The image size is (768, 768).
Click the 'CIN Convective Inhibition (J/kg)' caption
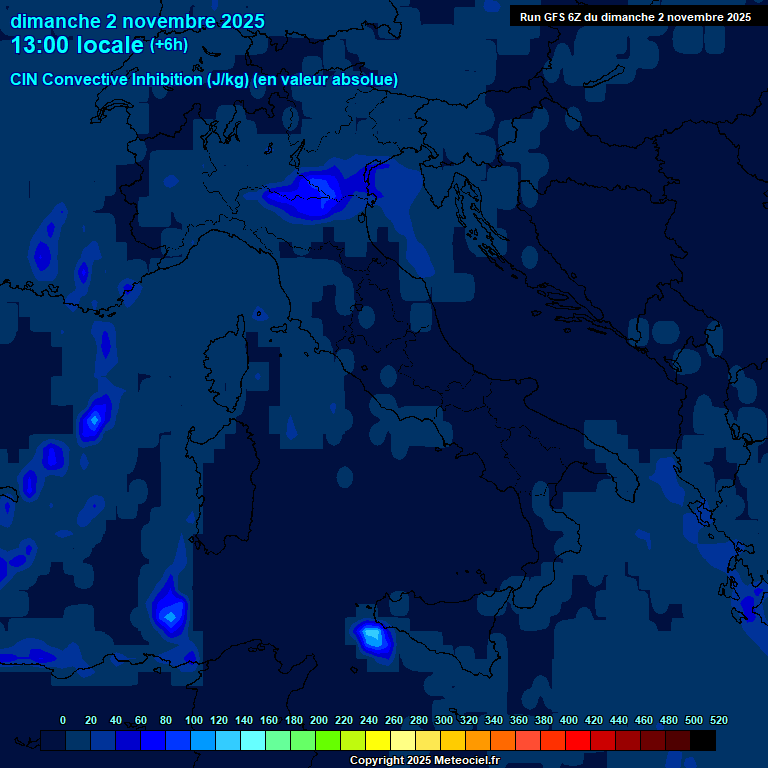(x=129, y=79)
